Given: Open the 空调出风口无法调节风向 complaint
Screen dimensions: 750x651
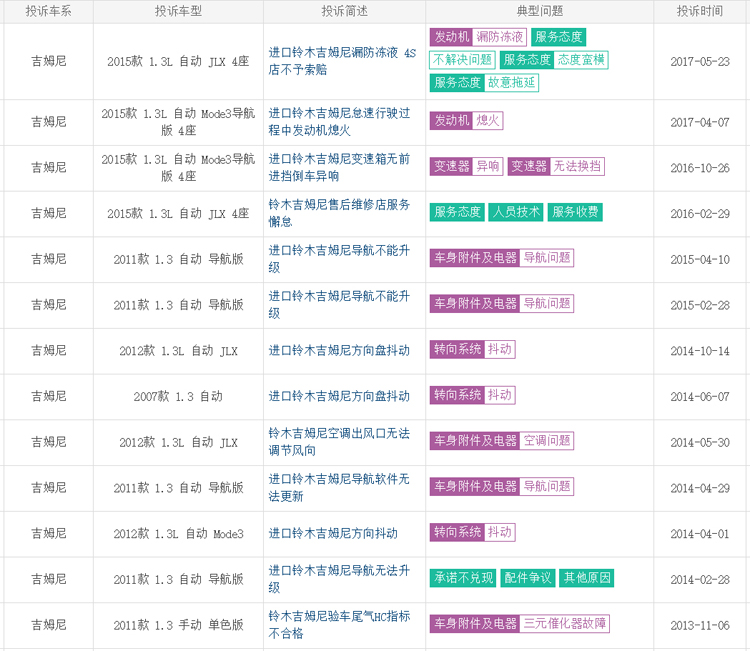Looking at the screenshot, I should click(x=339, y=441).
